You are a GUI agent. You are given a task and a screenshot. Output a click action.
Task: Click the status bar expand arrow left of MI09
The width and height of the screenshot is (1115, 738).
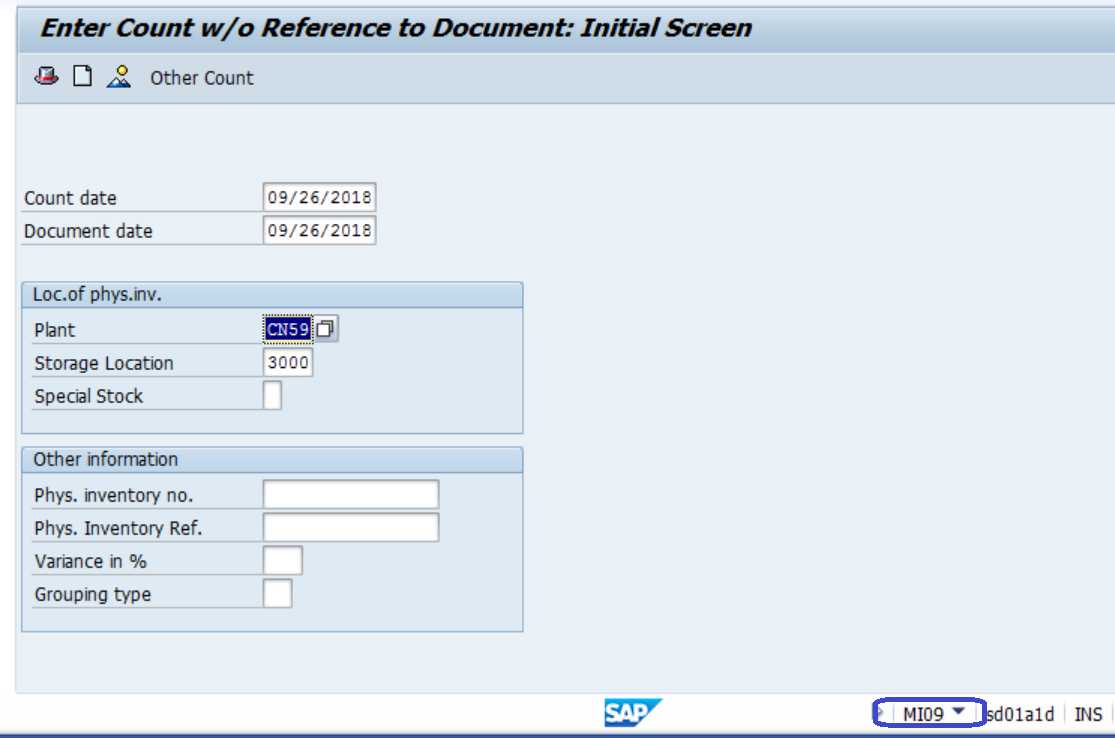click(x=880, y=712)
